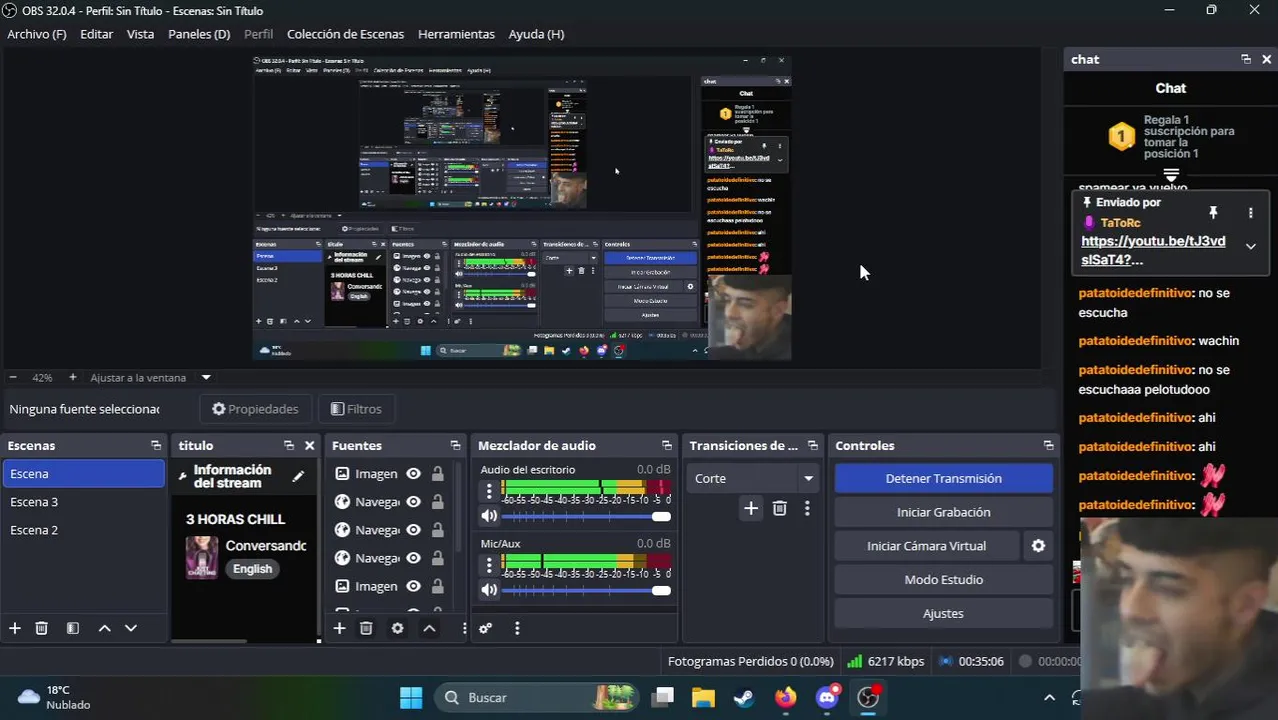Open Ajustes in Controles
Viewport: 1278px width, 720px height.
tap(943, 614)
